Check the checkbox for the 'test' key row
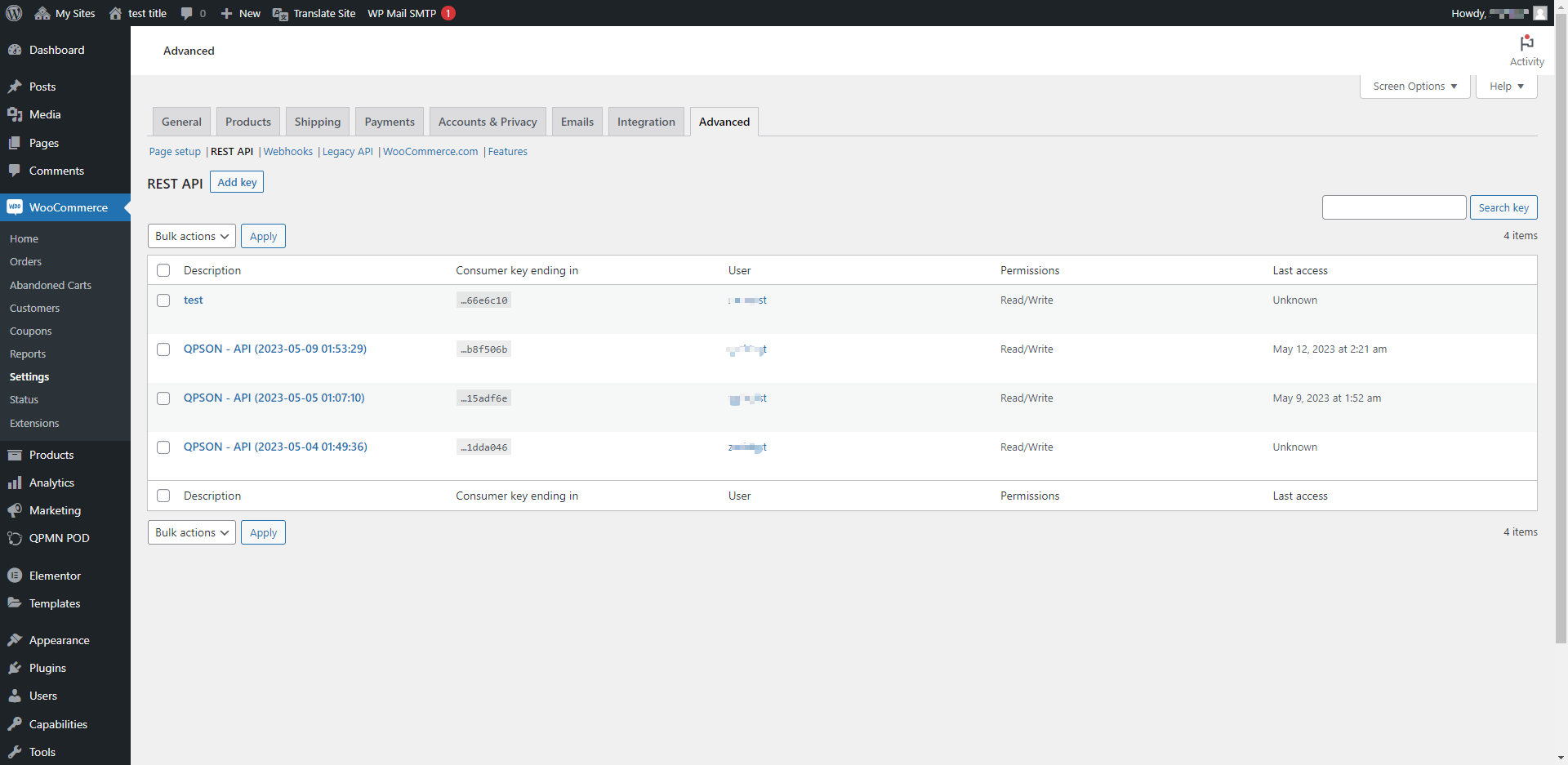Image resolution: width=1568 pixels, height=765 pixels. (x=163, y=300)
